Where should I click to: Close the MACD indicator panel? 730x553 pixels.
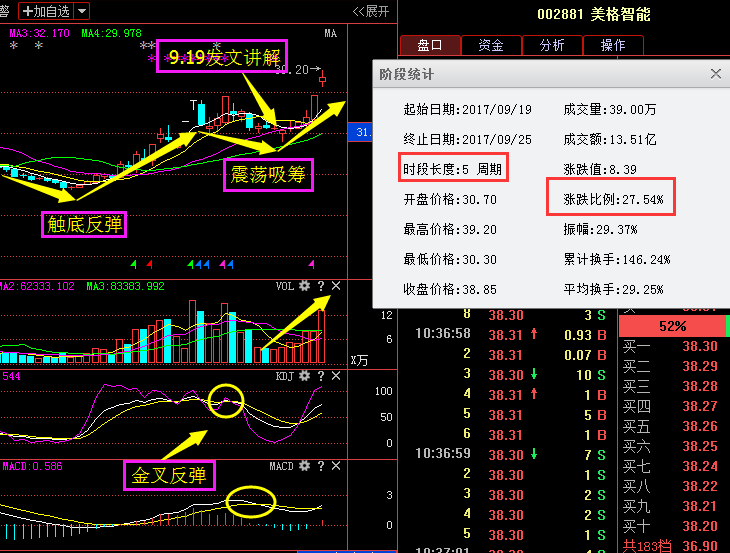tap(336, 466)
